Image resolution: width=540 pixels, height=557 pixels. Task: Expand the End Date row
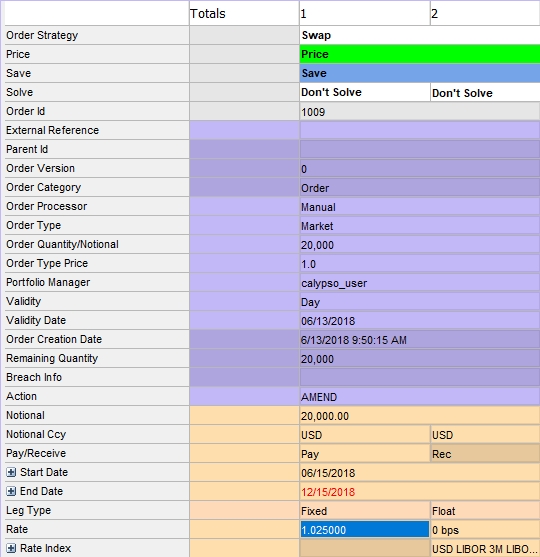coord(11,491)
